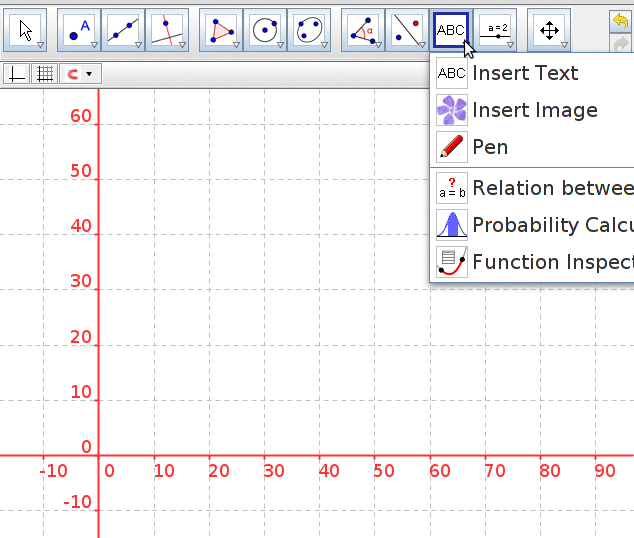Screen dimensions: 634x538
Task: Open the Probability Calculator entry
Action: coord(550,225)
